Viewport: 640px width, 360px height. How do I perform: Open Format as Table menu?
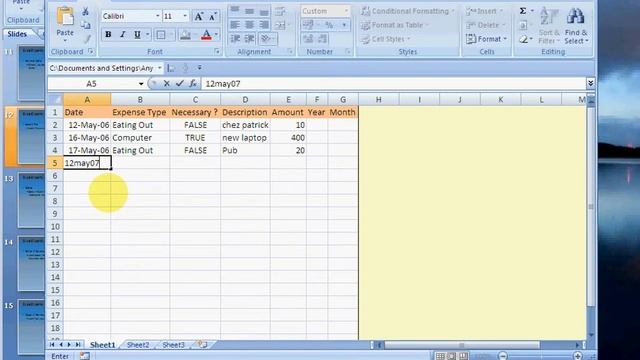[394, 25]
